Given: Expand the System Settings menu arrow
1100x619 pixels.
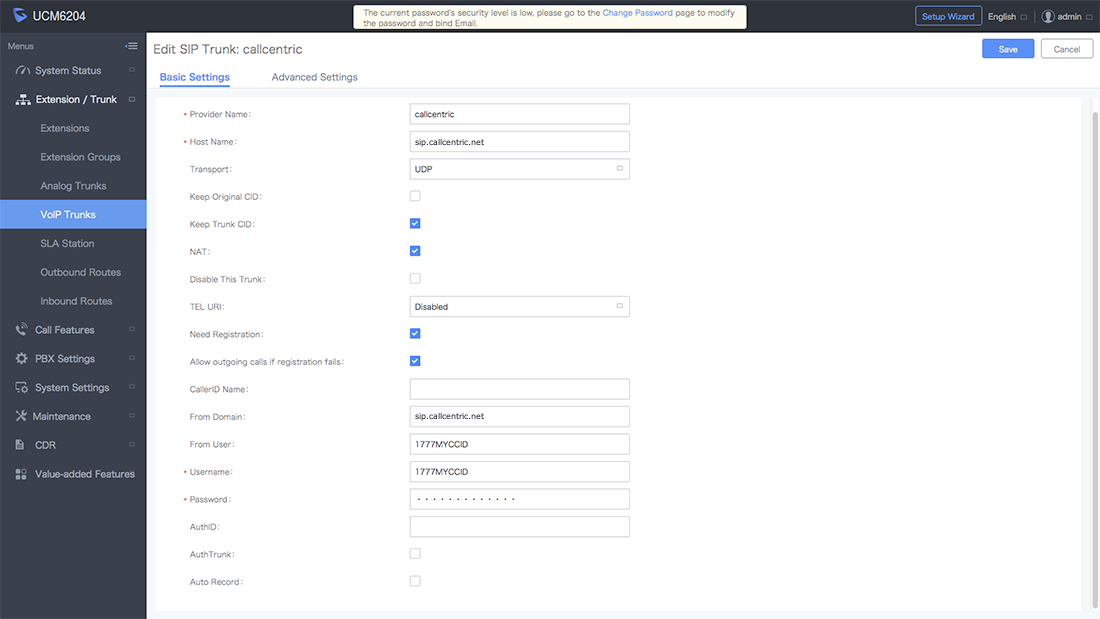Looking at the screenshot, I should (131, 387).
